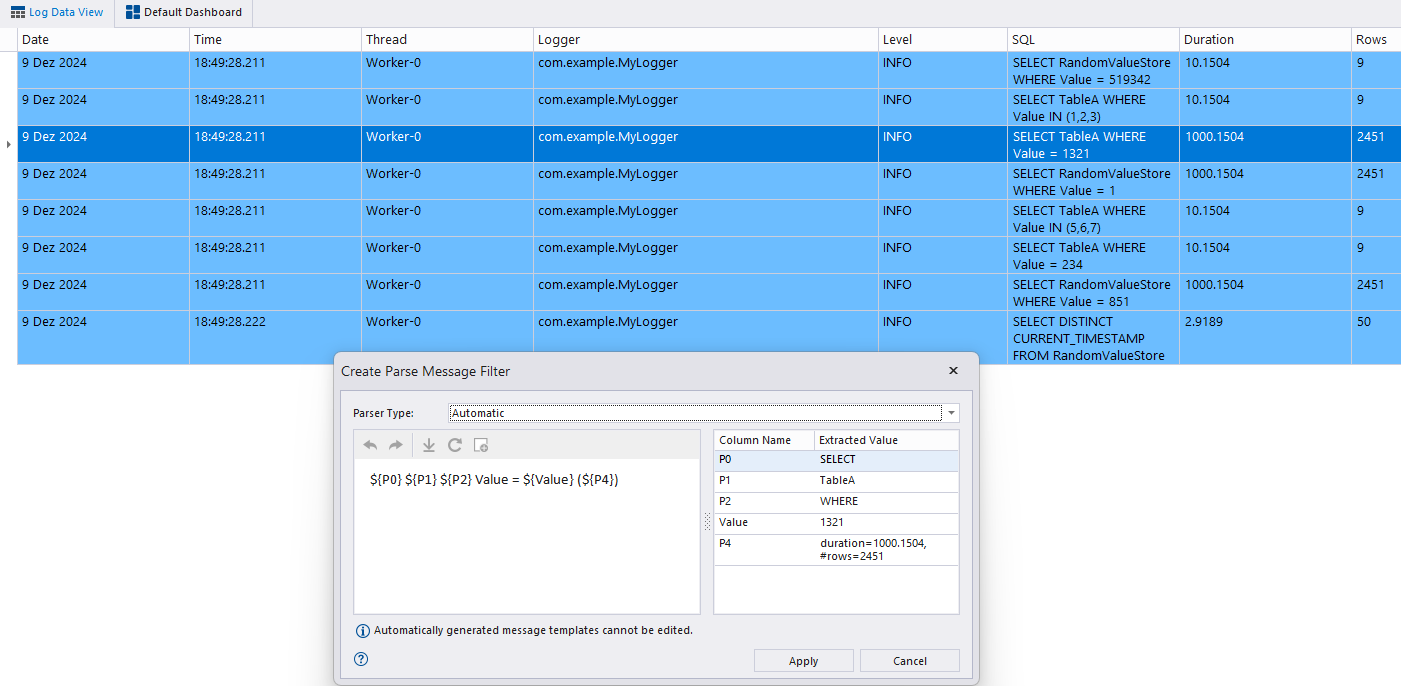
Task: Click the Column Name header in dialog
Action: pyautogui.click(x=764, y=440)
